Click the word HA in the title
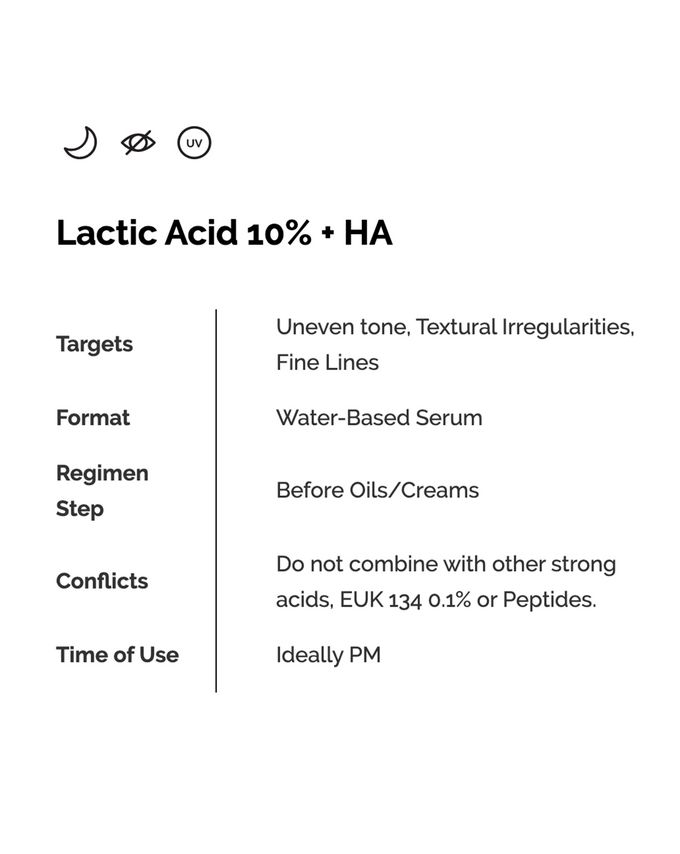680x854 pixels. [368, 233]
